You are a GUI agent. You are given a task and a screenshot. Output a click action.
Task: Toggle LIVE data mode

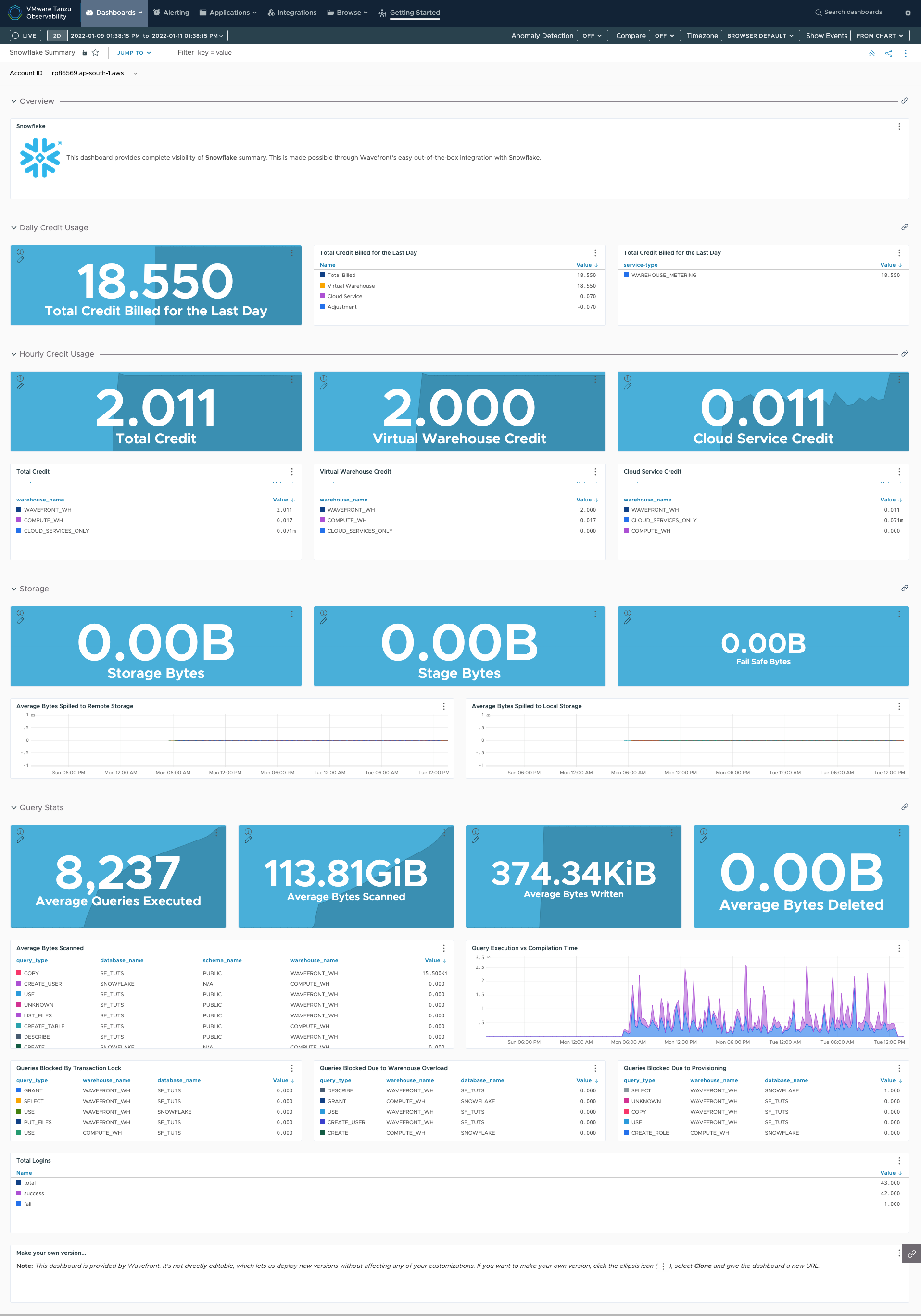coord(25,36)
